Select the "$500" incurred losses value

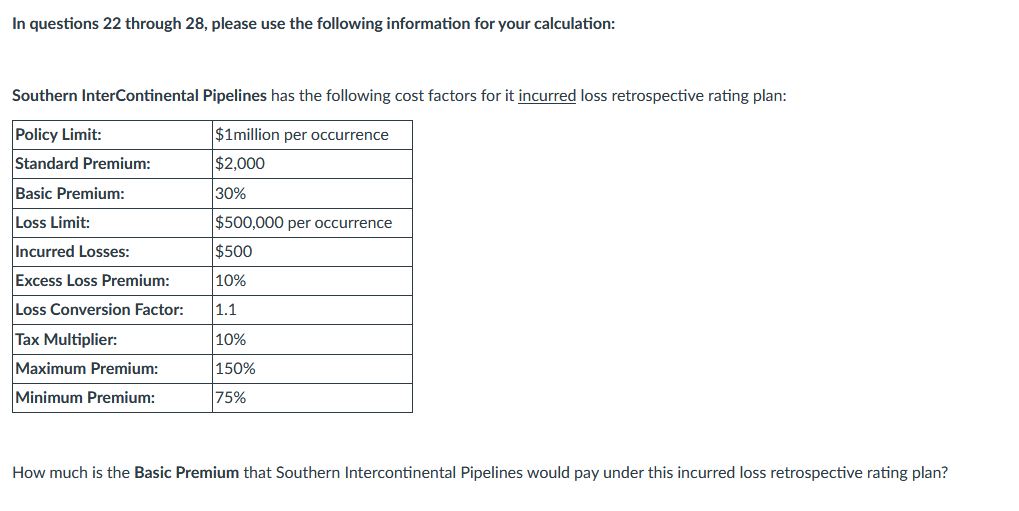tap(234, 251)
